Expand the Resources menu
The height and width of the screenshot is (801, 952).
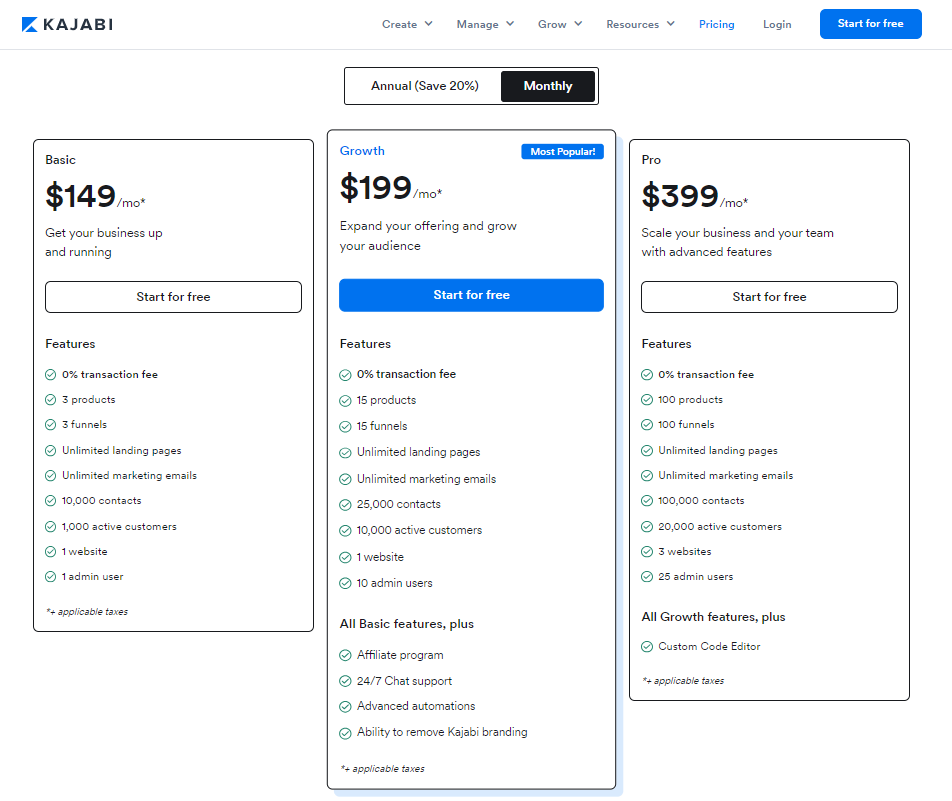[640, 24]
